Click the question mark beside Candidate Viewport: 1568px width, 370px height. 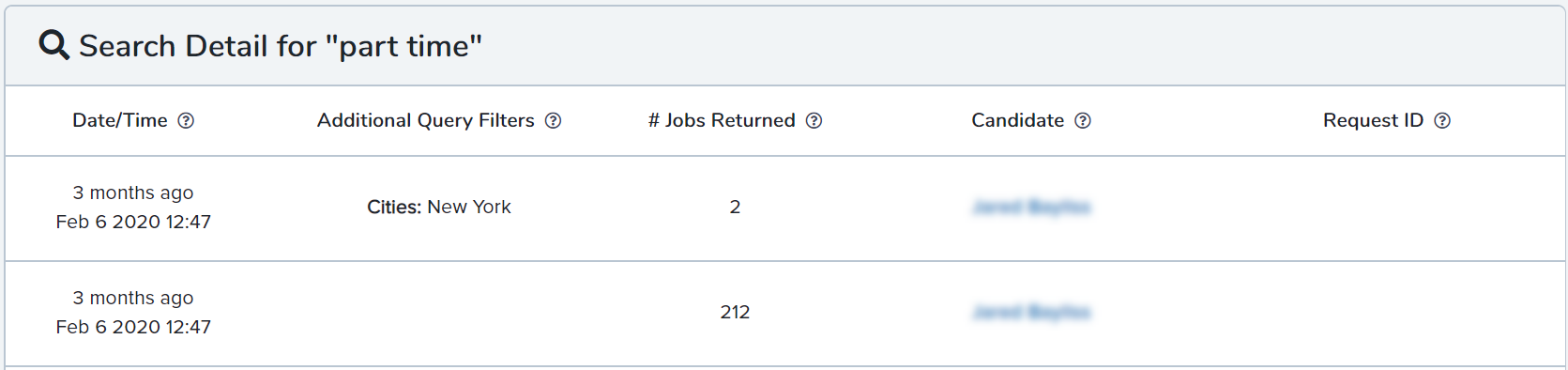(1082, 120)
